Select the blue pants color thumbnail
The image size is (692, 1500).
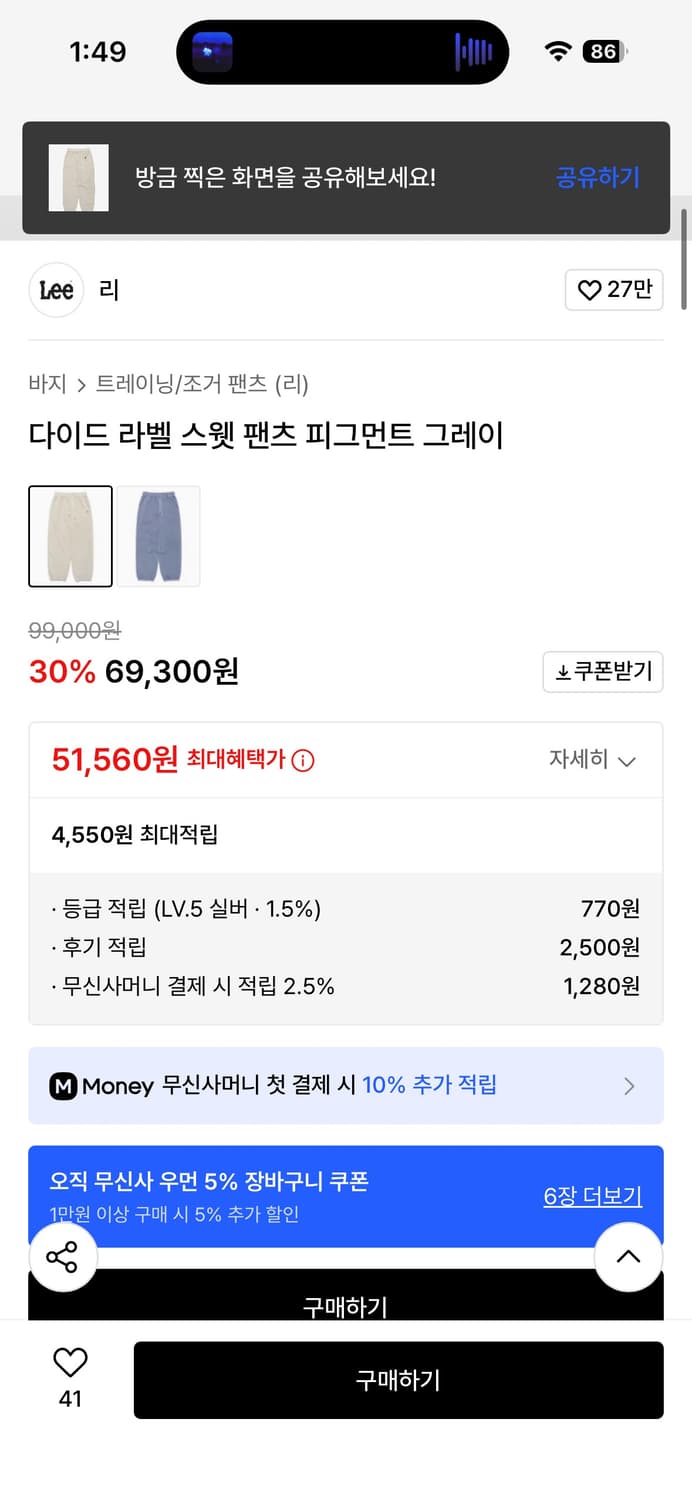159,536
